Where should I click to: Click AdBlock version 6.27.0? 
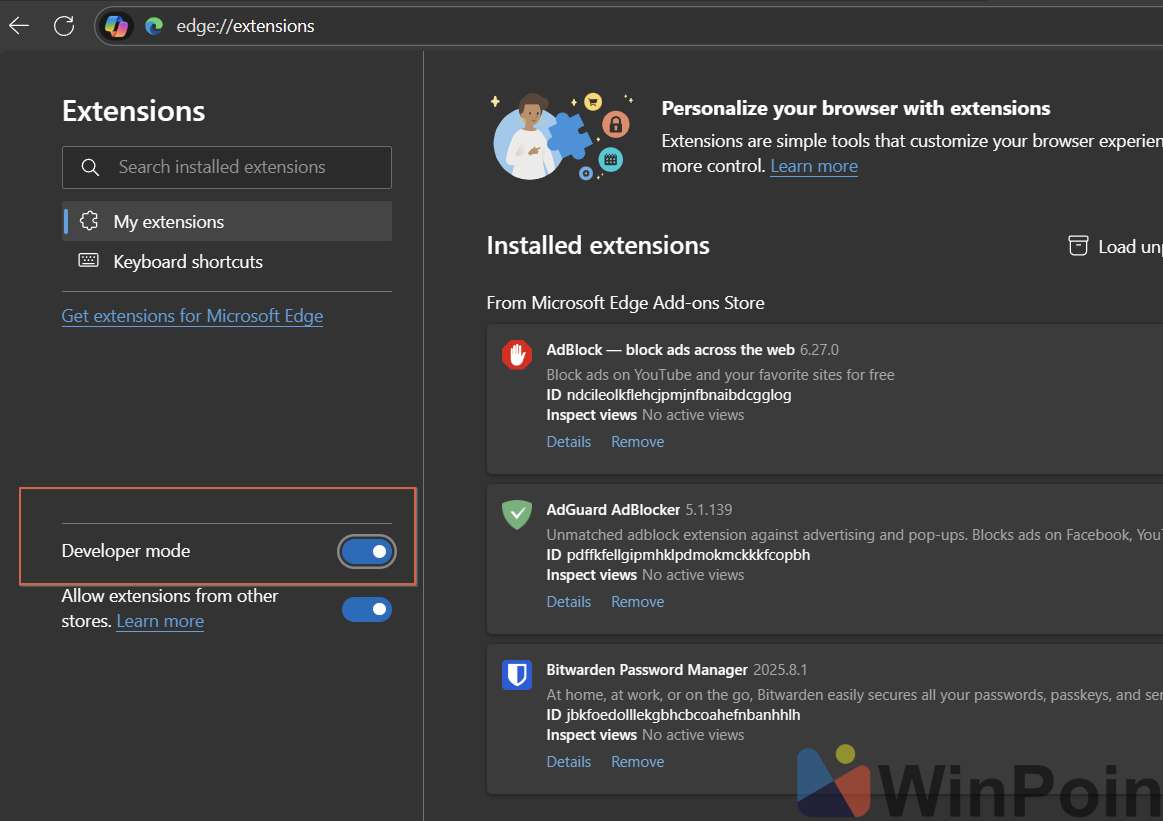pyautogui.click(x=820, y=349)
